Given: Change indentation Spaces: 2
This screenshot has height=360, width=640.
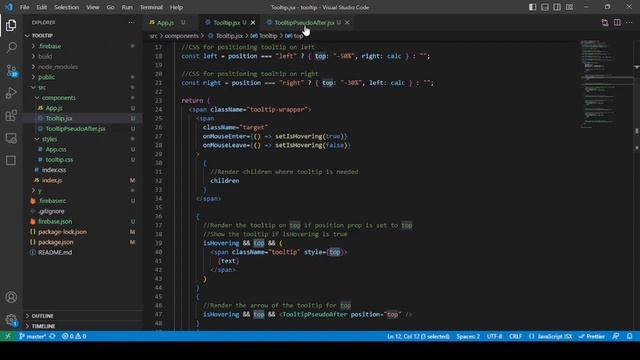Looking at the screenshot, I should point(468,336).
